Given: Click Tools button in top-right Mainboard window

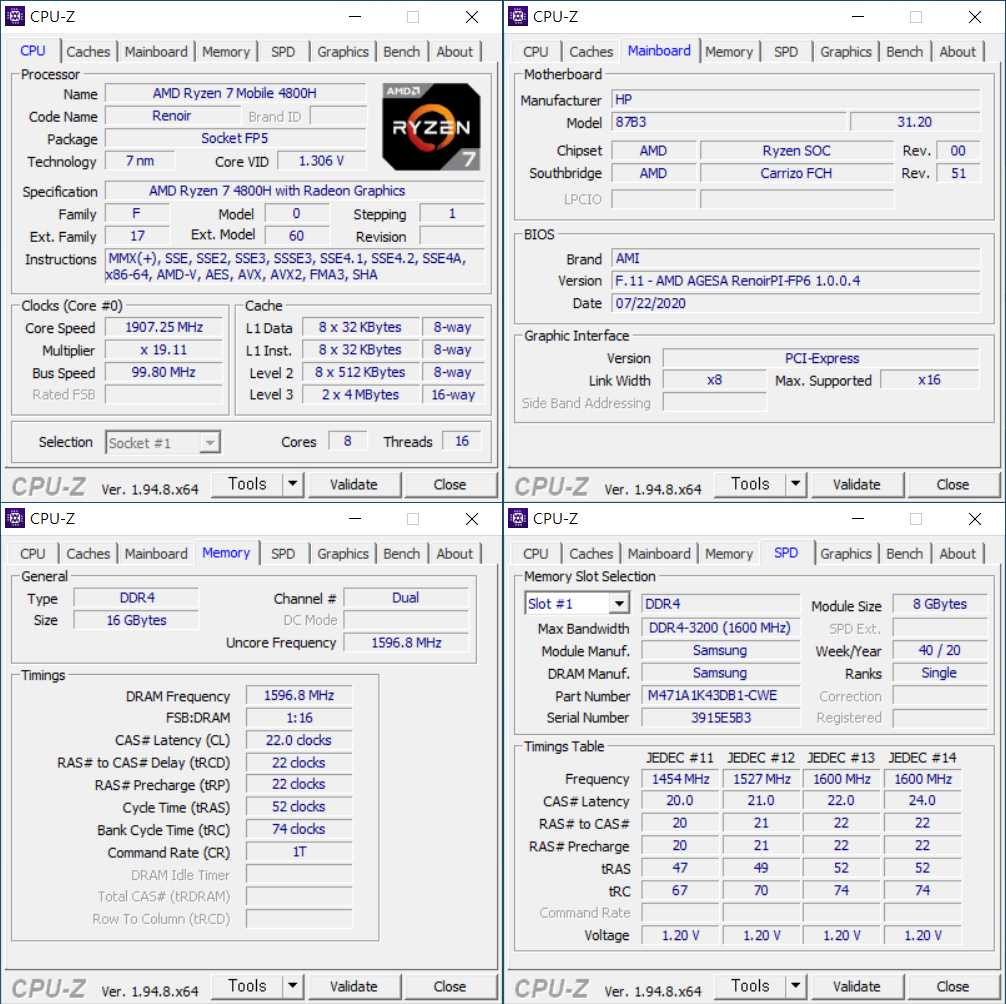Looking at the screenshot, I should (x=750, y=484).
